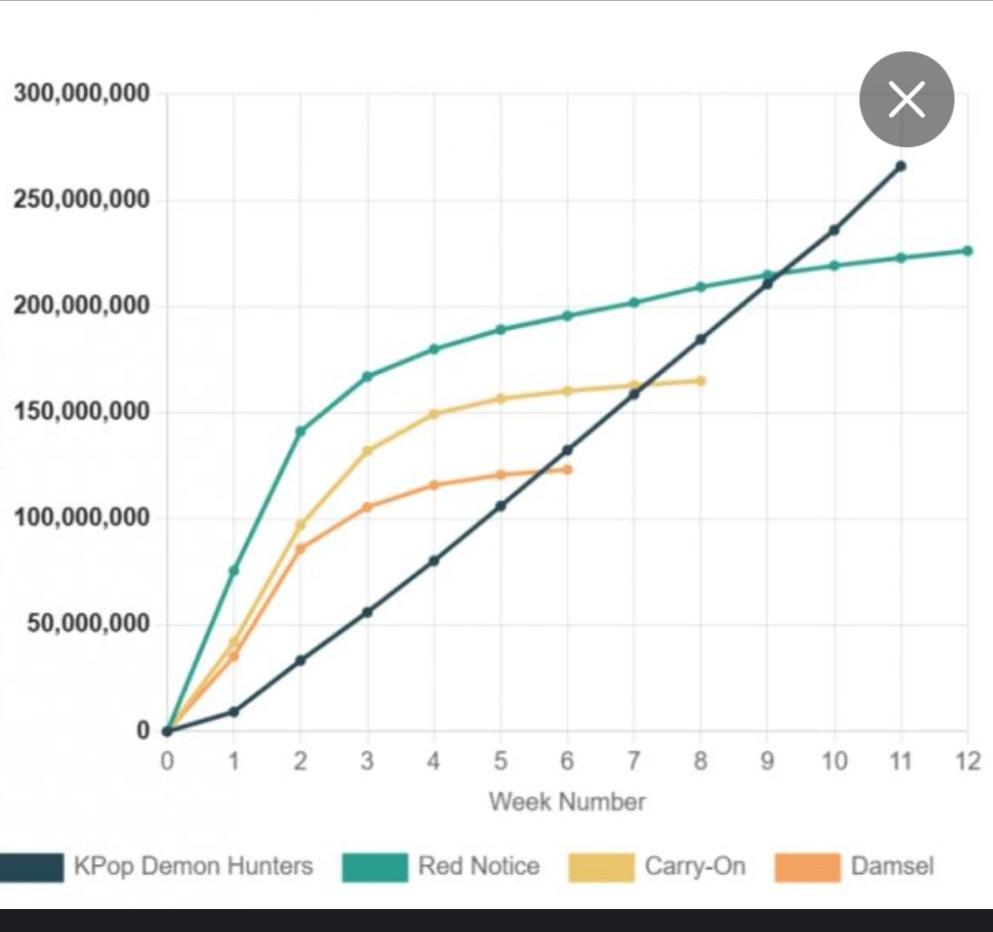Select Damsel final week 6 data point

(567, 469)
